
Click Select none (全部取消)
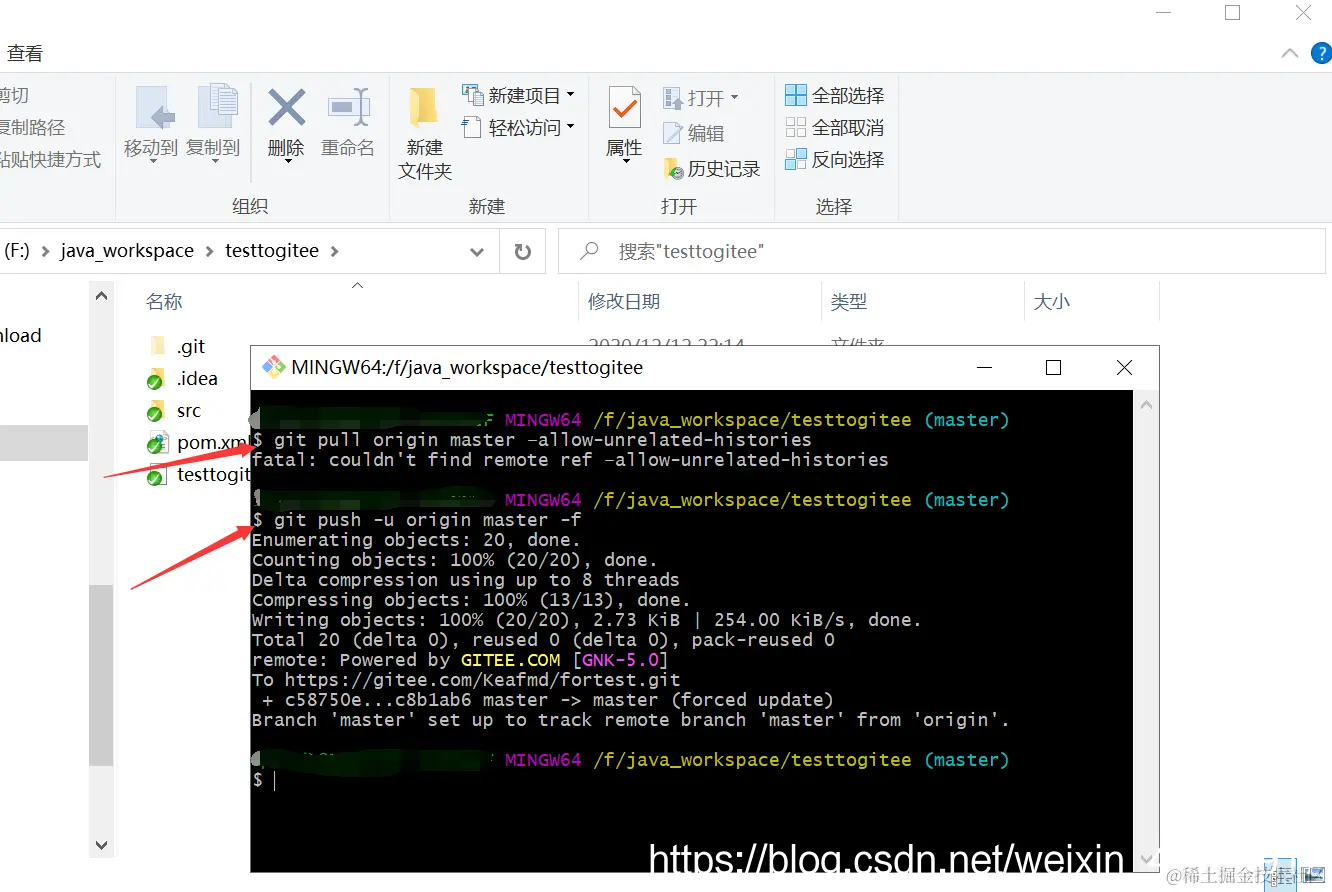(835, 127)
